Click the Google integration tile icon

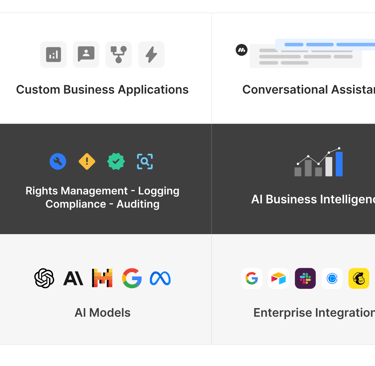coord(252,278)
